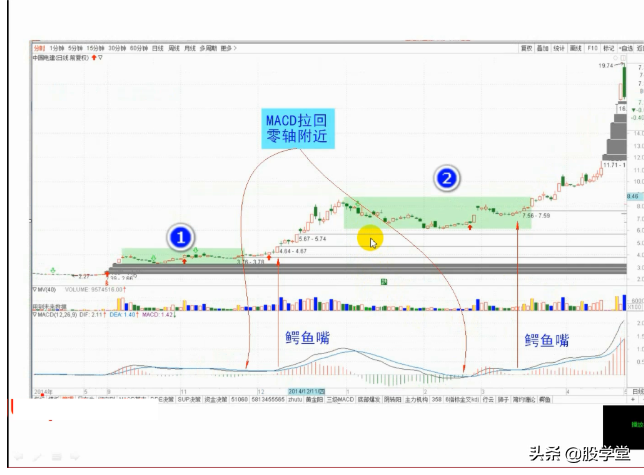Select the 5813455565 indicator tab
Viewport: 644px width, 475px height.
click(268, 399)
